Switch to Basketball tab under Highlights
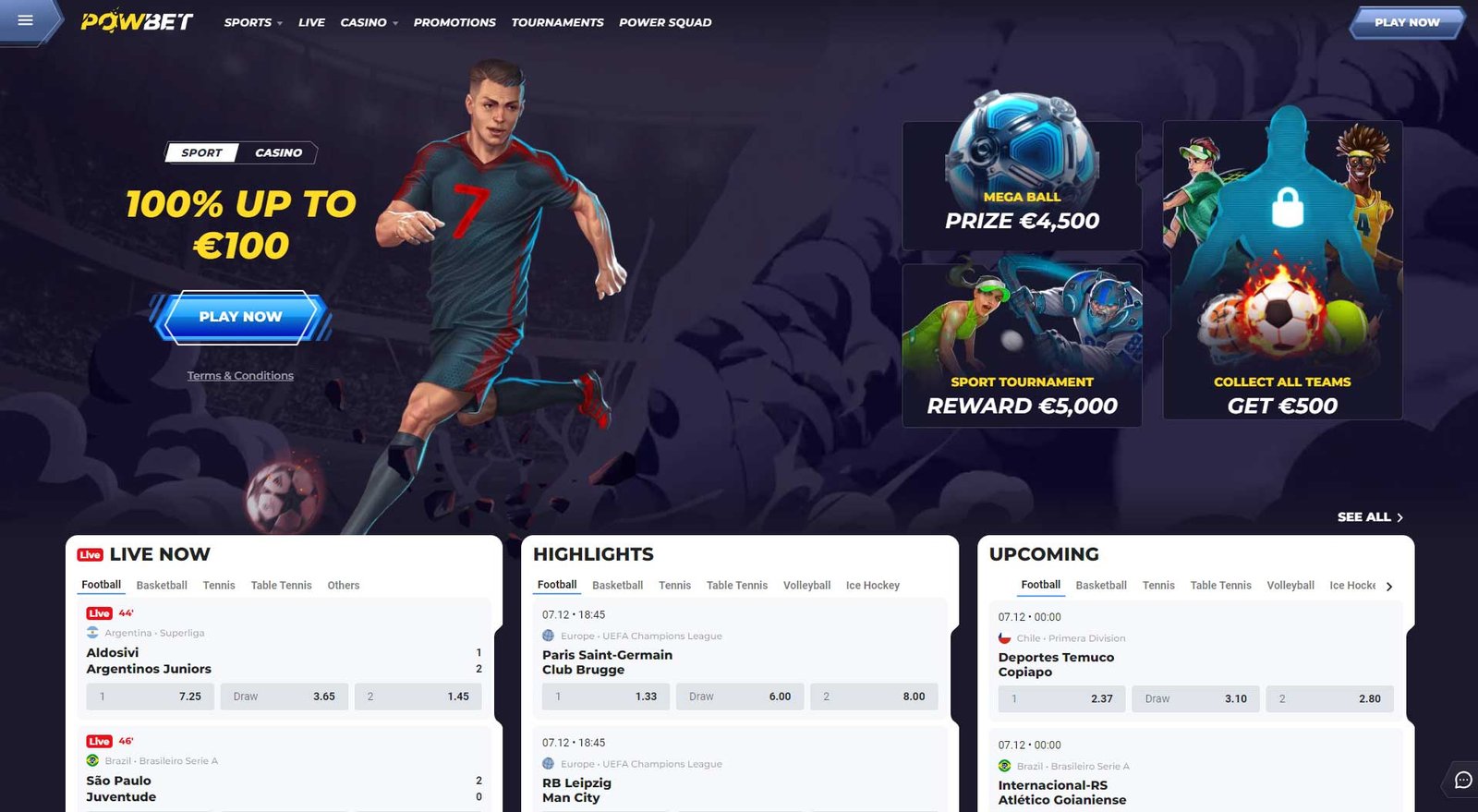This screenshot has height=812, width=1478. [617, 586]
